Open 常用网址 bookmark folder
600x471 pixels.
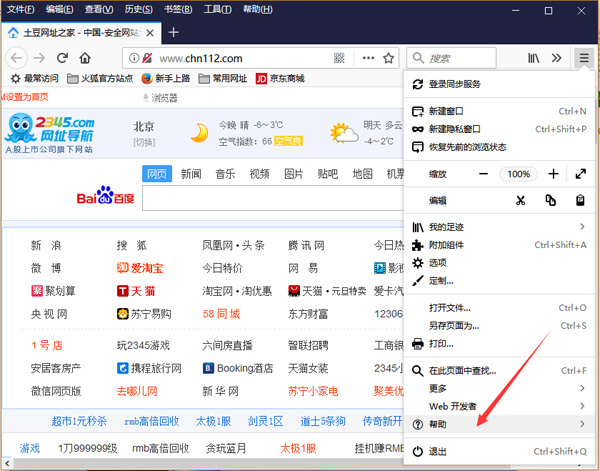tap(223, 79)
